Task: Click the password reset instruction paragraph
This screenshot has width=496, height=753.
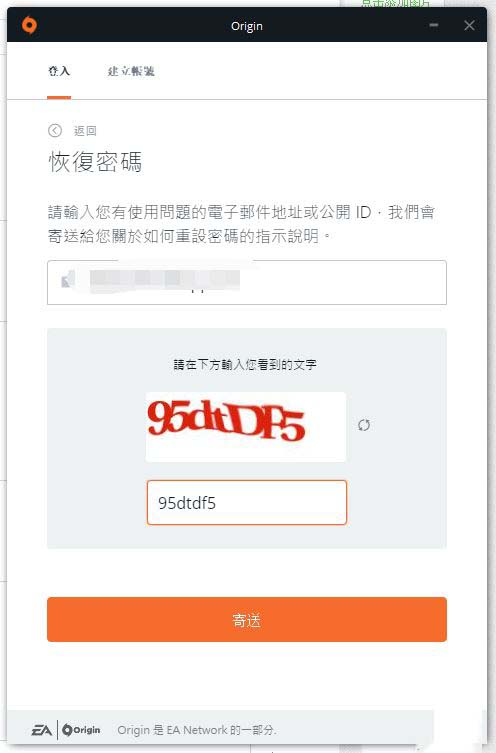Action: (x=242, y=224)
